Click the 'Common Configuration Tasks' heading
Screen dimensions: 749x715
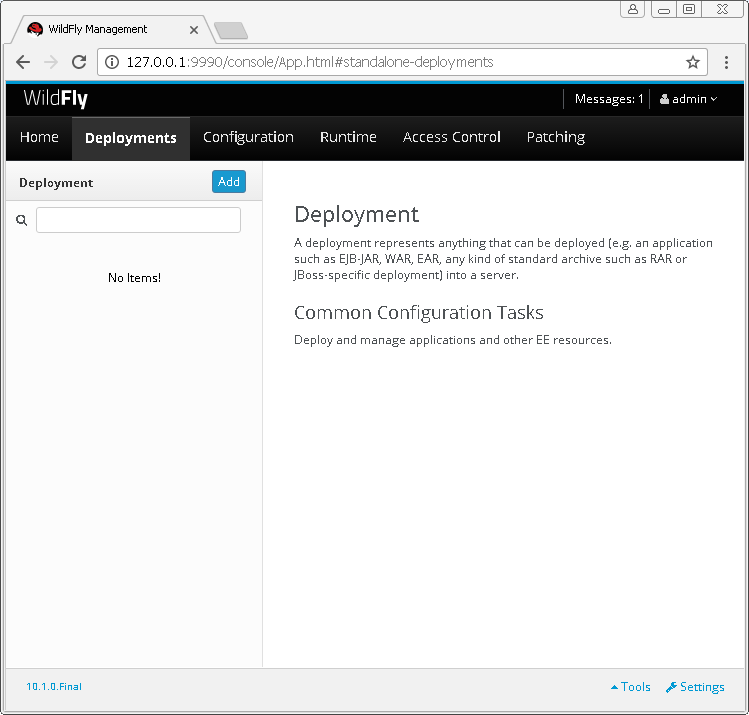pyautogui.click(x=418, y=312)
